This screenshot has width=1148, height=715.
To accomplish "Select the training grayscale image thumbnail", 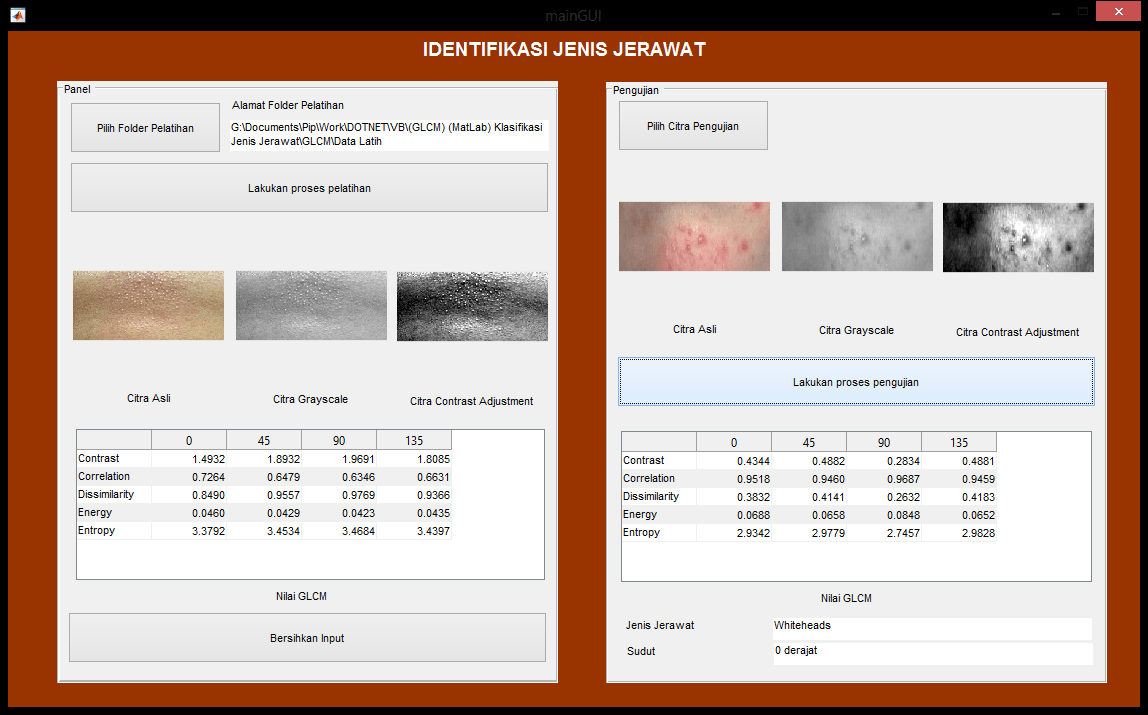I will click(311, 305).
